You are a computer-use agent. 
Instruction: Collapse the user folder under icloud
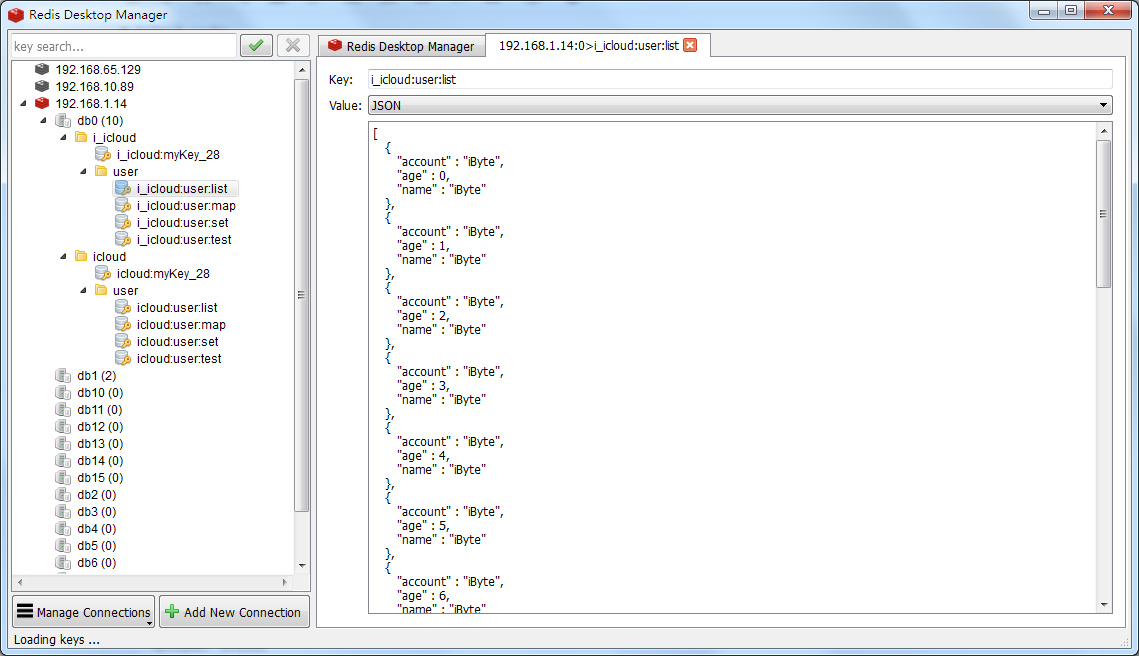pos(84,291)
